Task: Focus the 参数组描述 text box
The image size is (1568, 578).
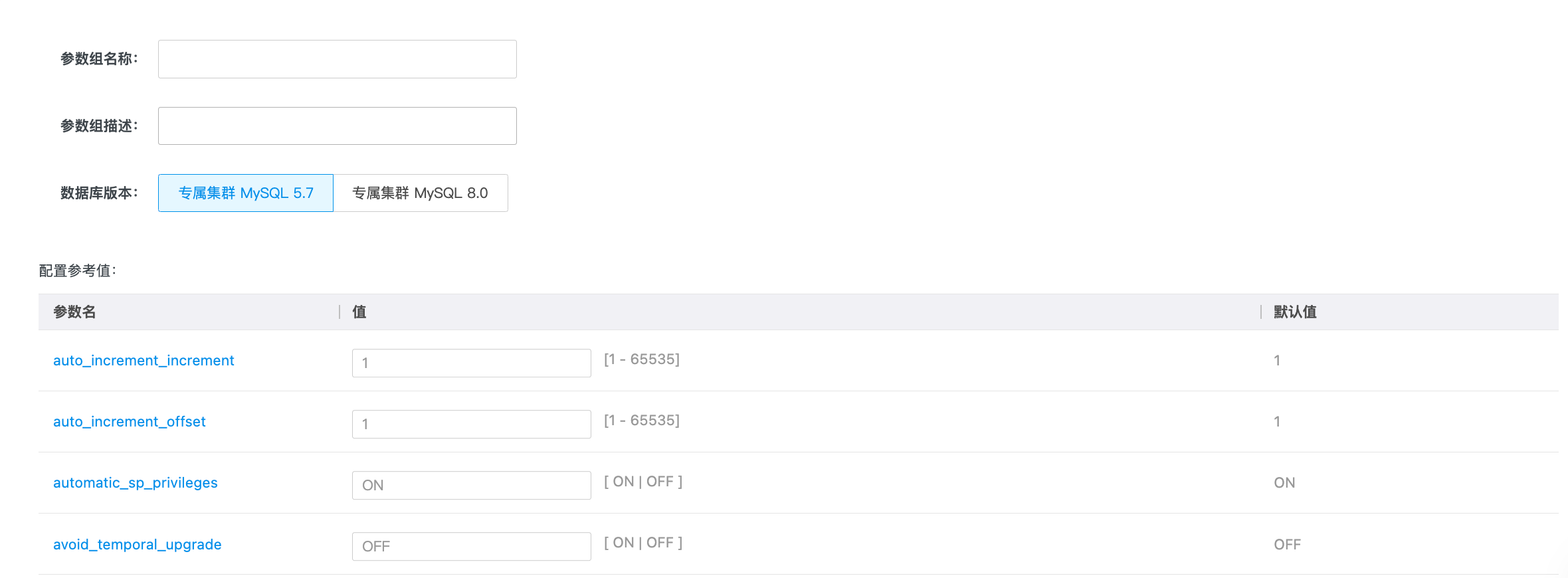Action: [337, 126]
